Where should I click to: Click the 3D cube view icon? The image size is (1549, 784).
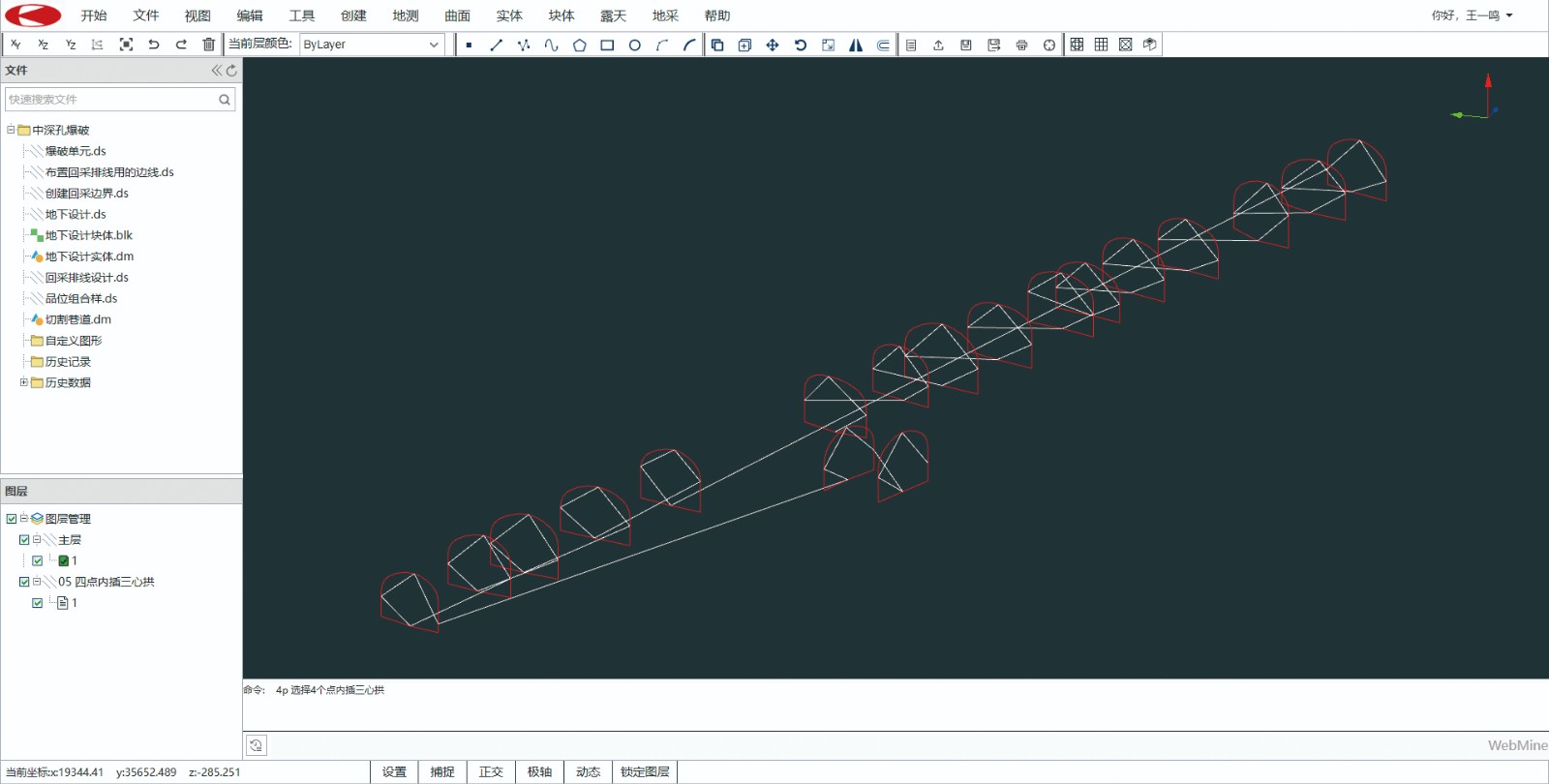[x=1149, y=45]
